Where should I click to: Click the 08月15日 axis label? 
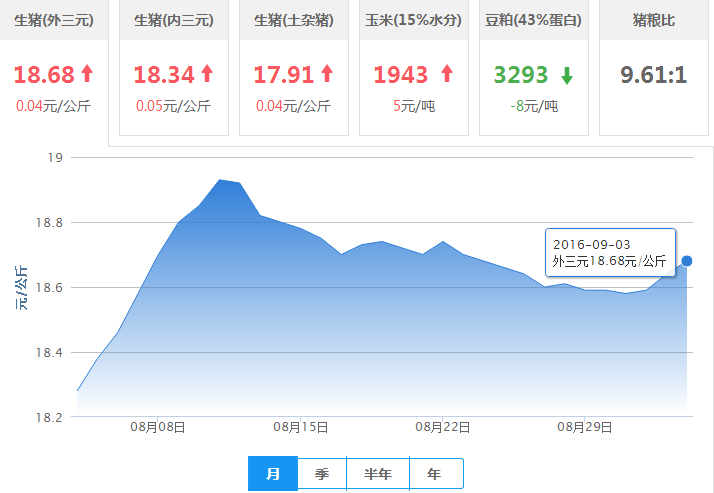301,427
